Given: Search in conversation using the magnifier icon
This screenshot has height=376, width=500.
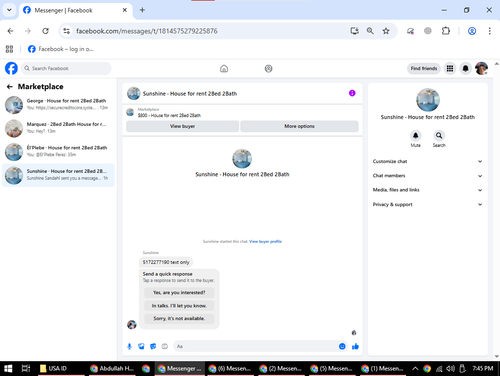Looking at the screenshot, I should pyautogui.click(x=439, y=135).
